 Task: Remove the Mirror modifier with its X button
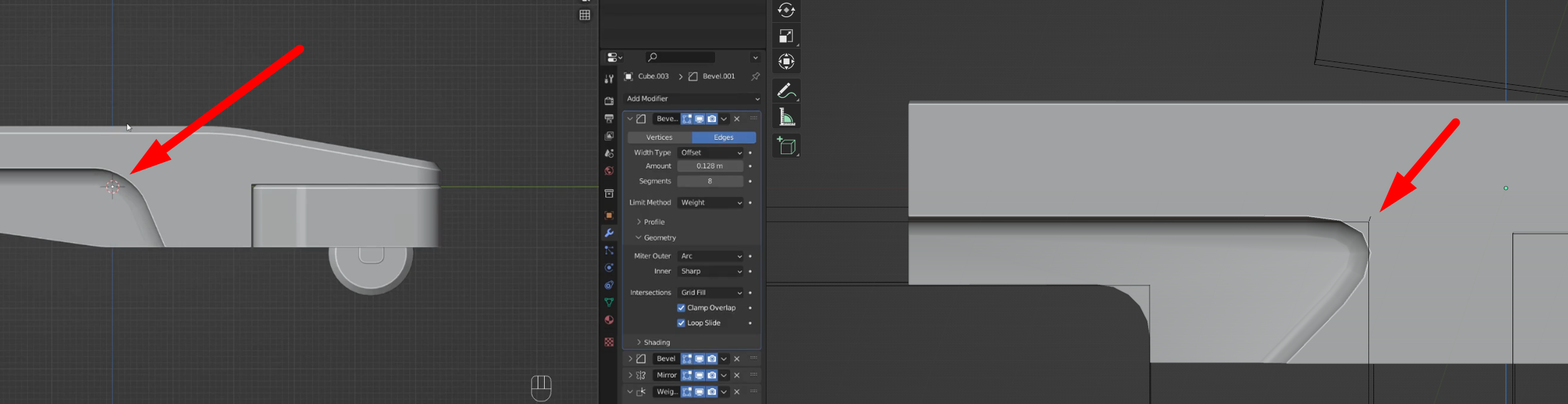point(737,375)
